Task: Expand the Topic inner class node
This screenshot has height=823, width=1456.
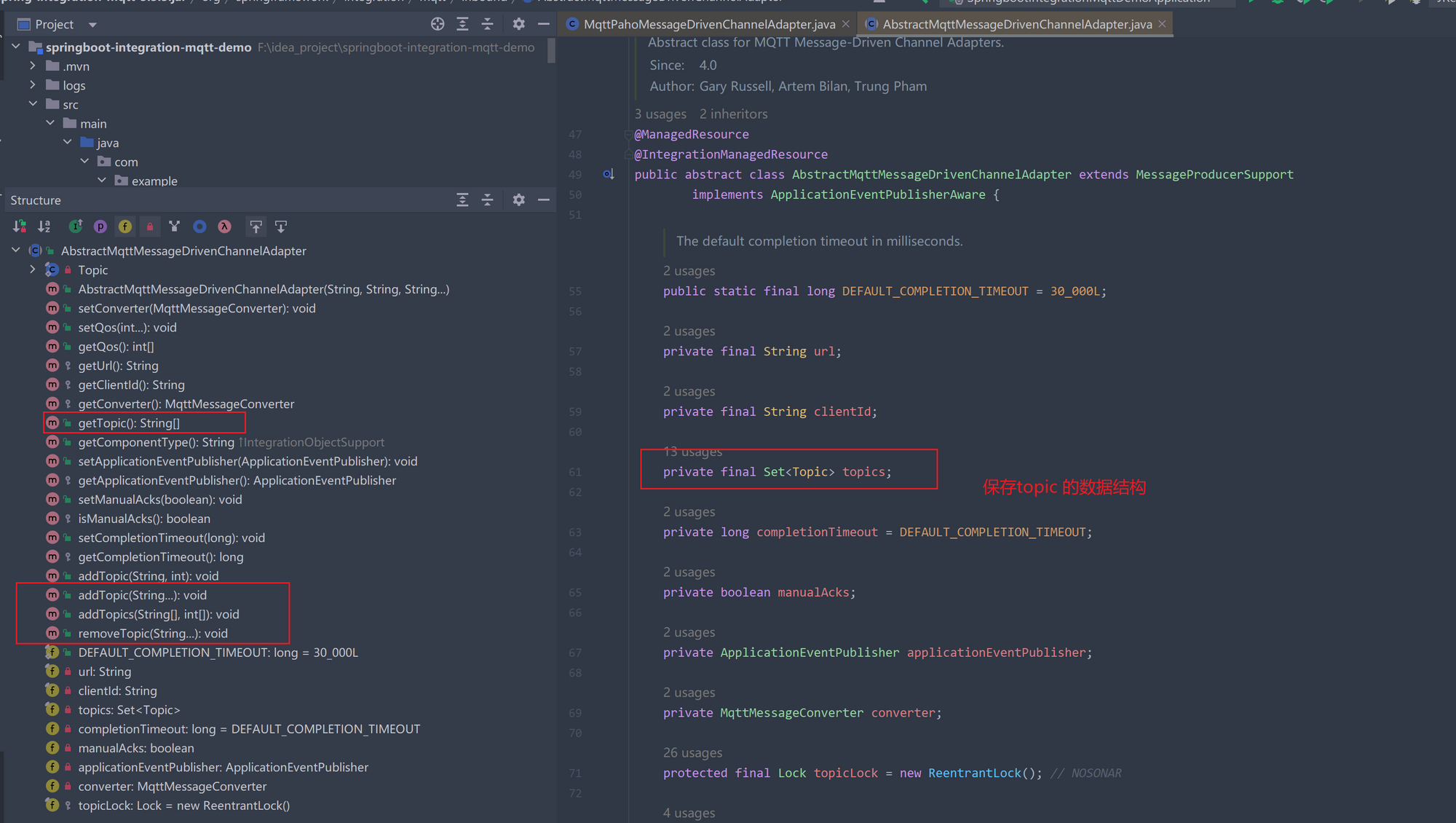Action: click(x=33, y=270)
